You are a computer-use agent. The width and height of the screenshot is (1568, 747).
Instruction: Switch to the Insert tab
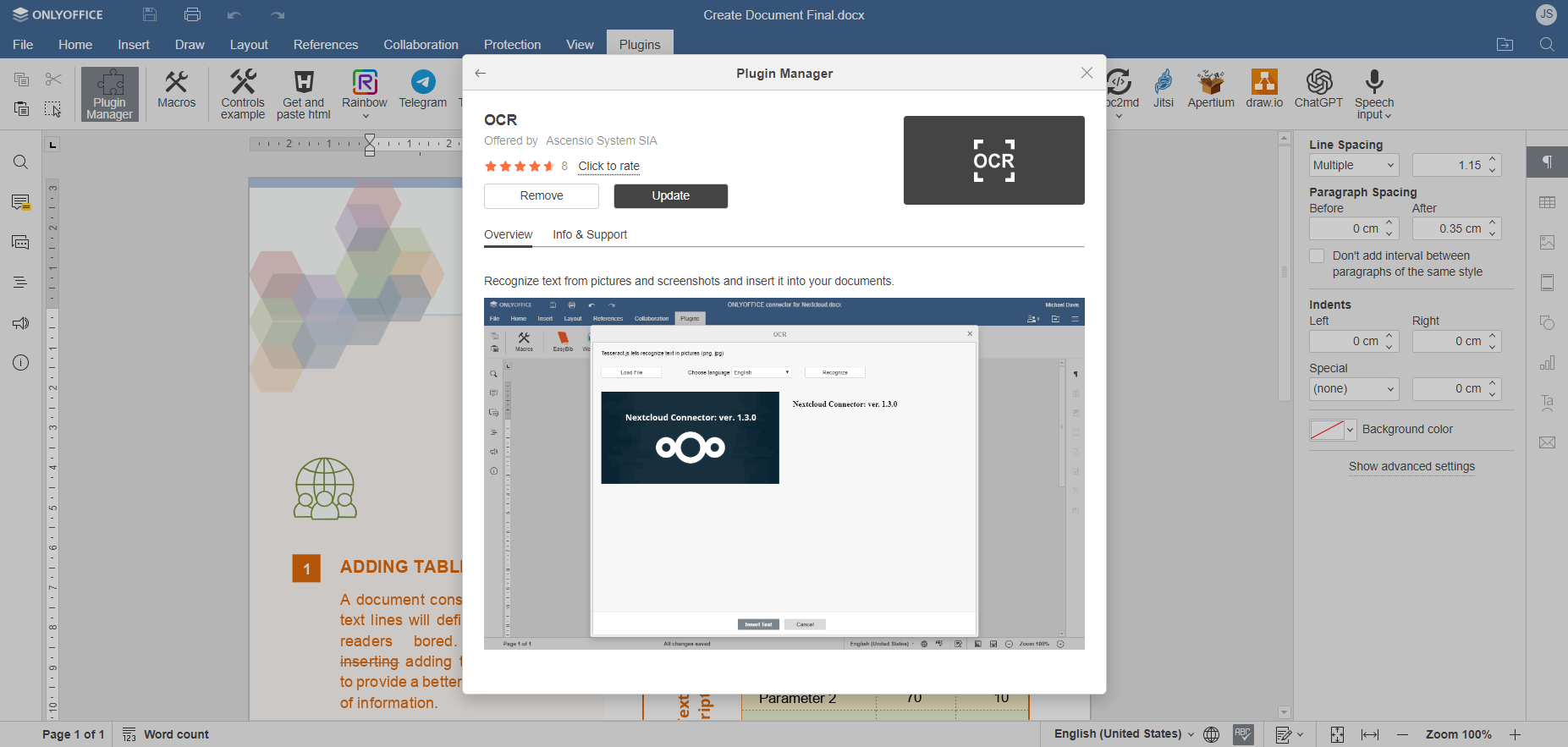coord(134,45)
